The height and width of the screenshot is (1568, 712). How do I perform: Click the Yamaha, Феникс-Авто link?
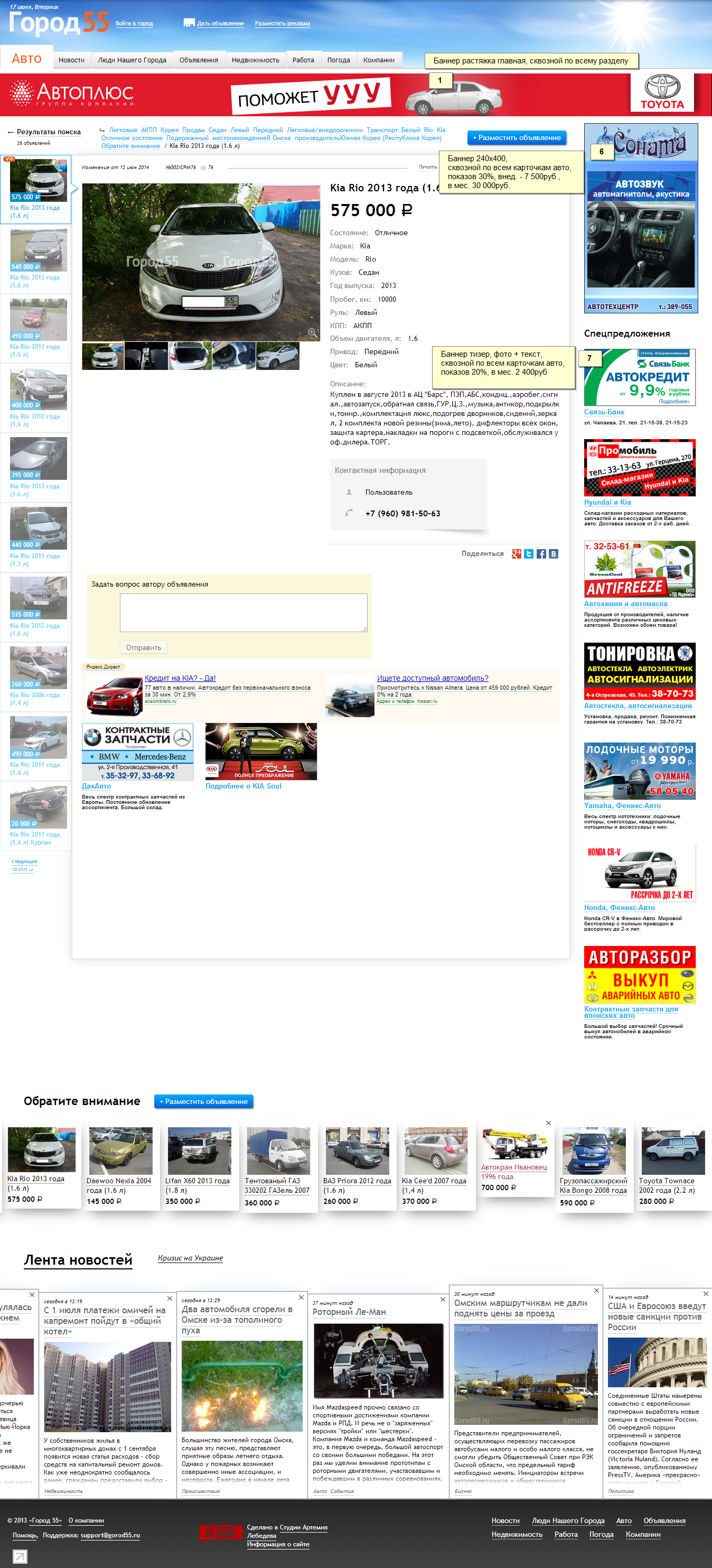[x=622, y=805]
